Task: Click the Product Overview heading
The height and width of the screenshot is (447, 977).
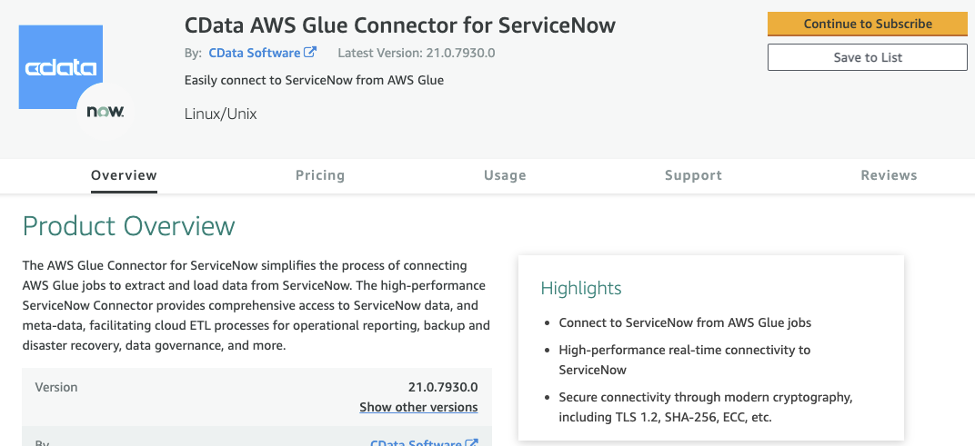Action: click(128, 226)
